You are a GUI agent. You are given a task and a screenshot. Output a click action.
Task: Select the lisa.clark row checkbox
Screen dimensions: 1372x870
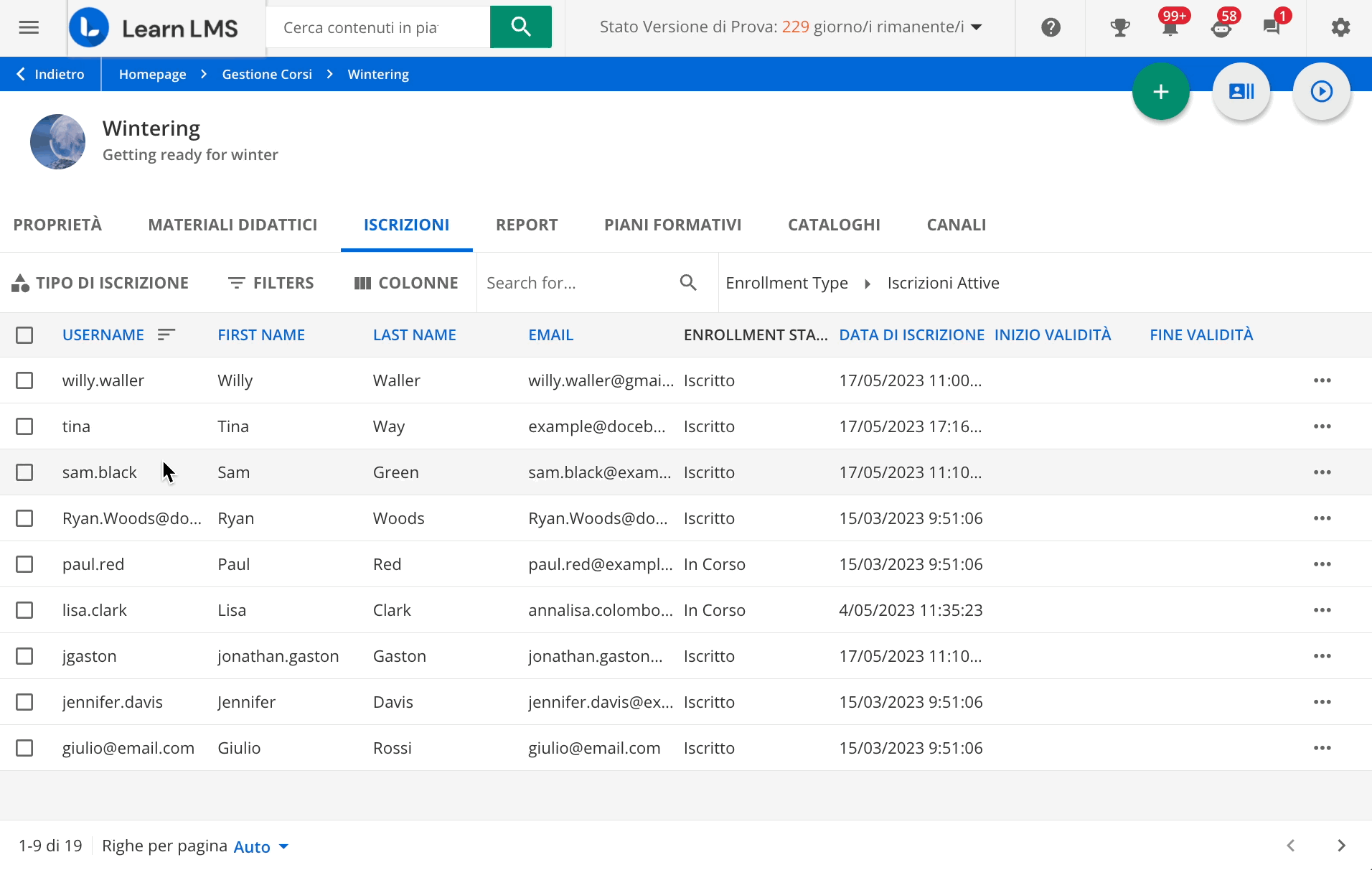point(24,610)
